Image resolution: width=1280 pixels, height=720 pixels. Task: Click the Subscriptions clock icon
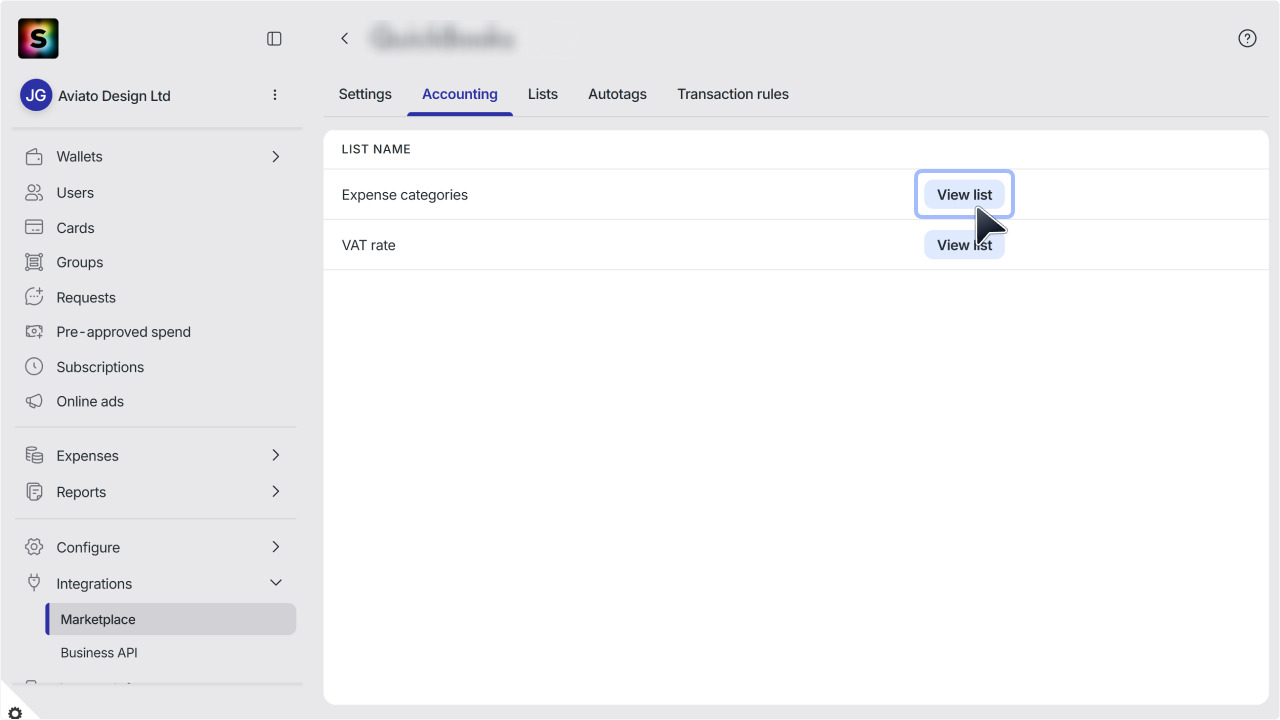coord(34,367)
